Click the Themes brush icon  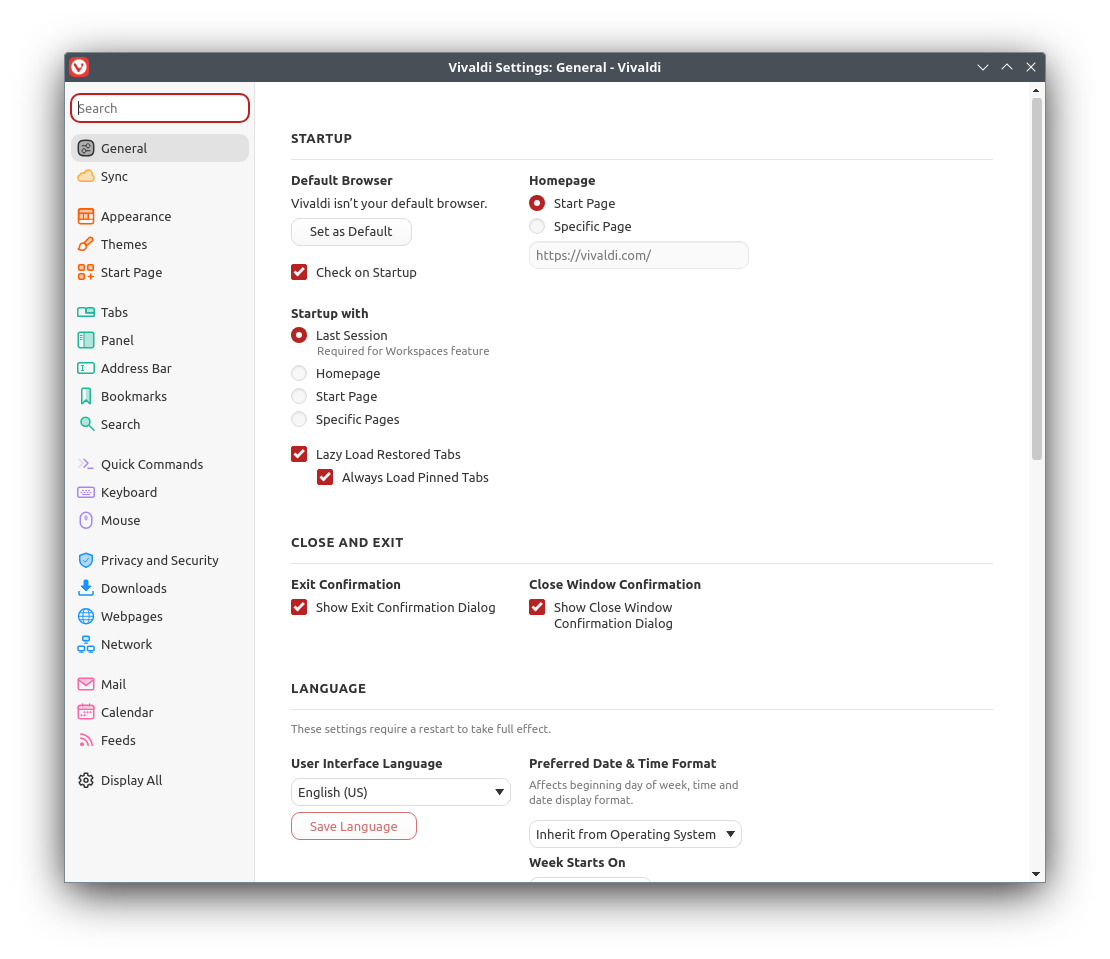click(86, 244)
